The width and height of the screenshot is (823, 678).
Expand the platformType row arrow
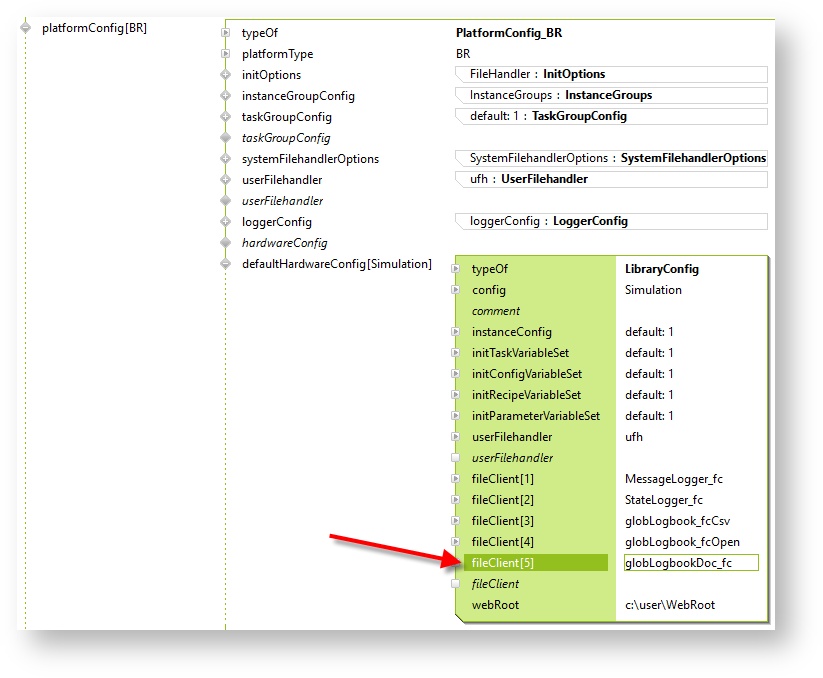click(226, 54)
